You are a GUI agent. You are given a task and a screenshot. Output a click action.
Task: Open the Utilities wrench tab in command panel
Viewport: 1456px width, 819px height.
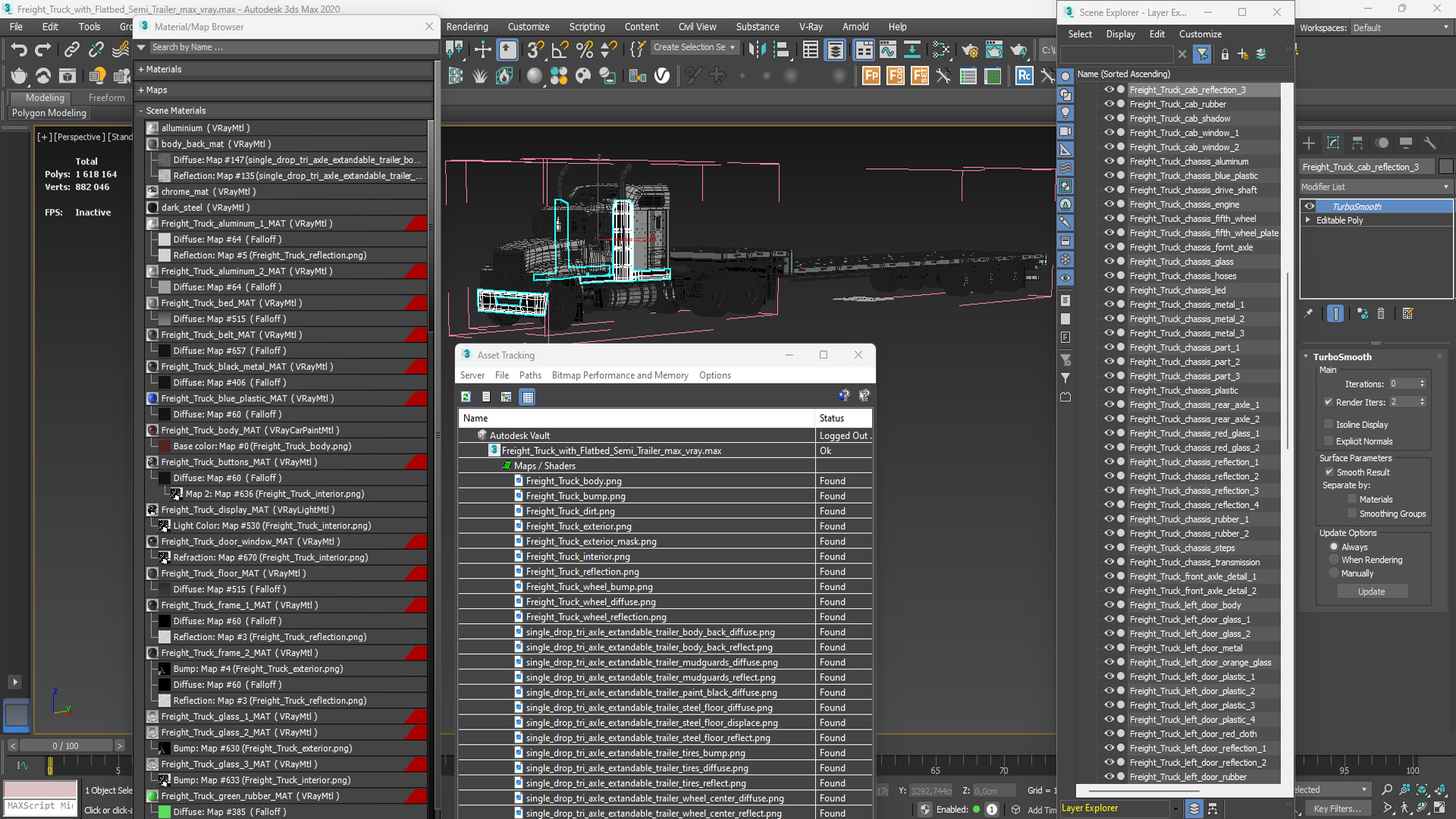click(x=1430, y=143)
